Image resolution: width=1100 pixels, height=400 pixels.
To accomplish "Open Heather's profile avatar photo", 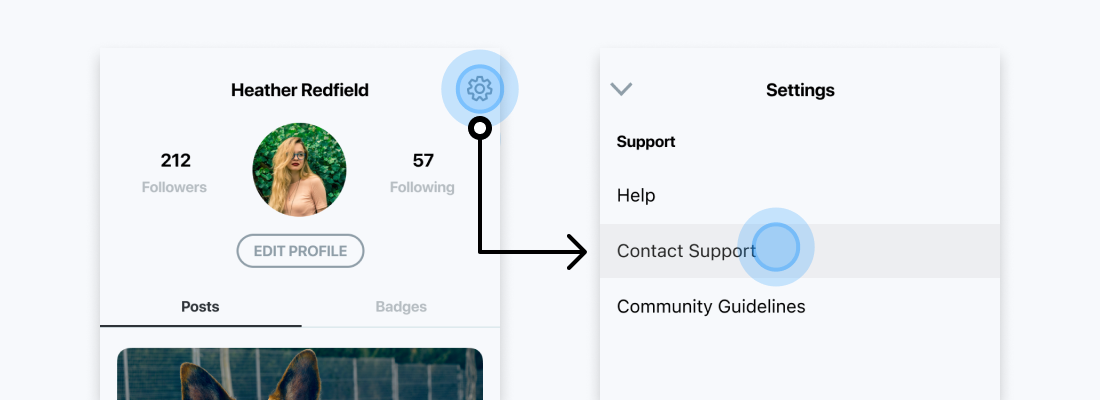I will 300,169.
